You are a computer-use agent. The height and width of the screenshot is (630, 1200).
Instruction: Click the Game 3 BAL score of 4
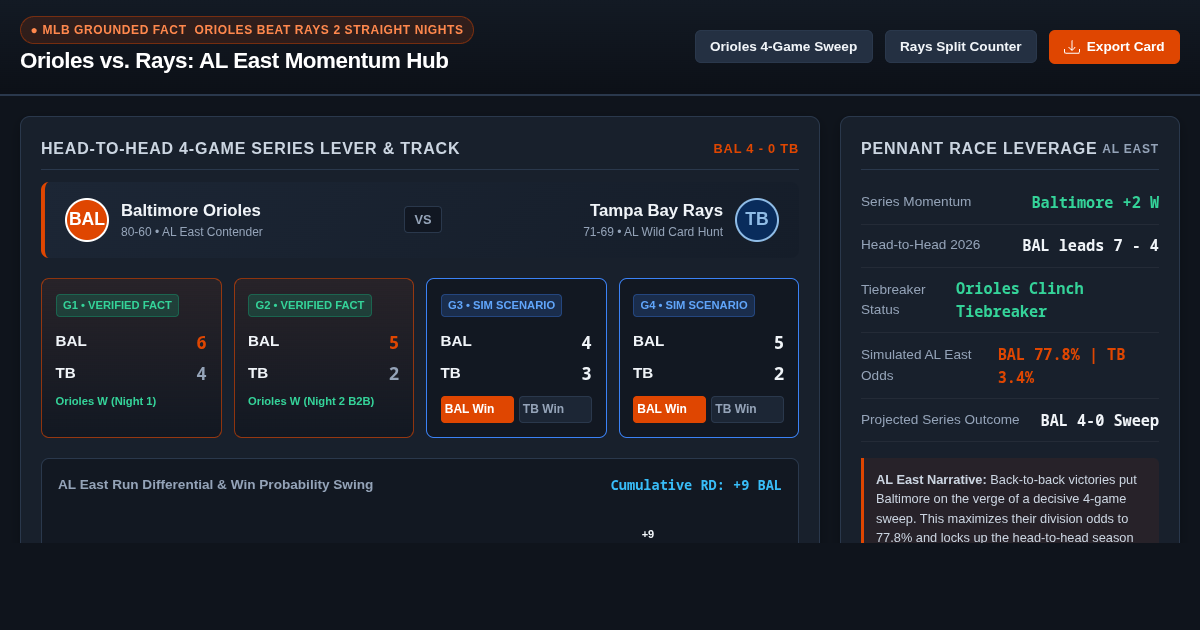[x=586, y=343]
